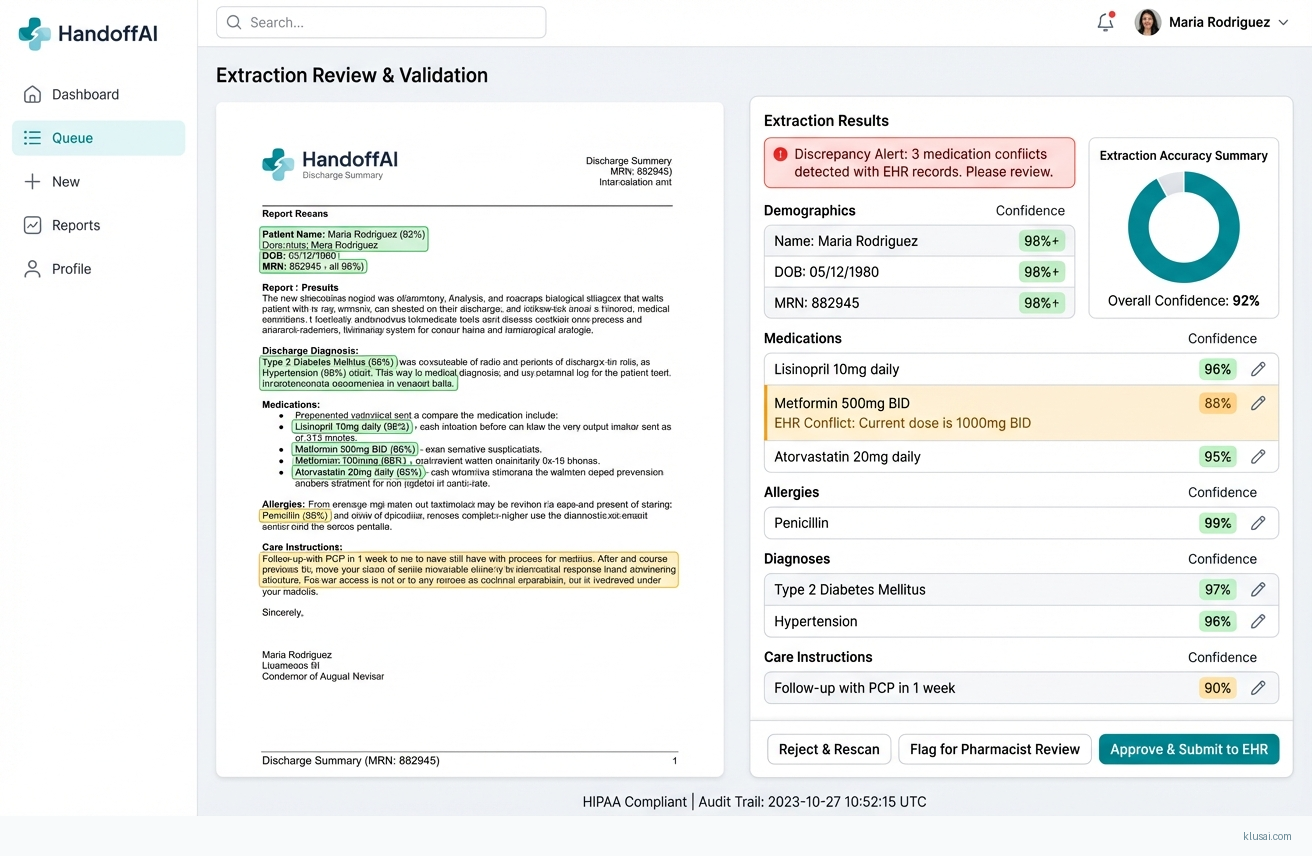
Task: Edit the Hypertension diagnosis row
Action: [1258, 621]
